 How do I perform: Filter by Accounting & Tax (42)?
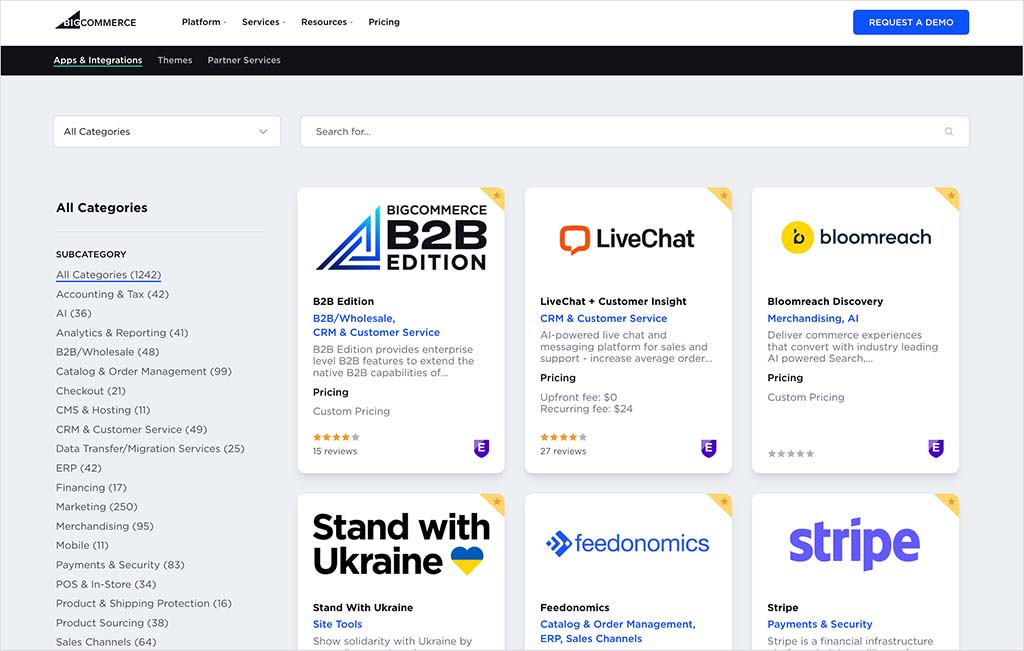[x=112, y=294]
